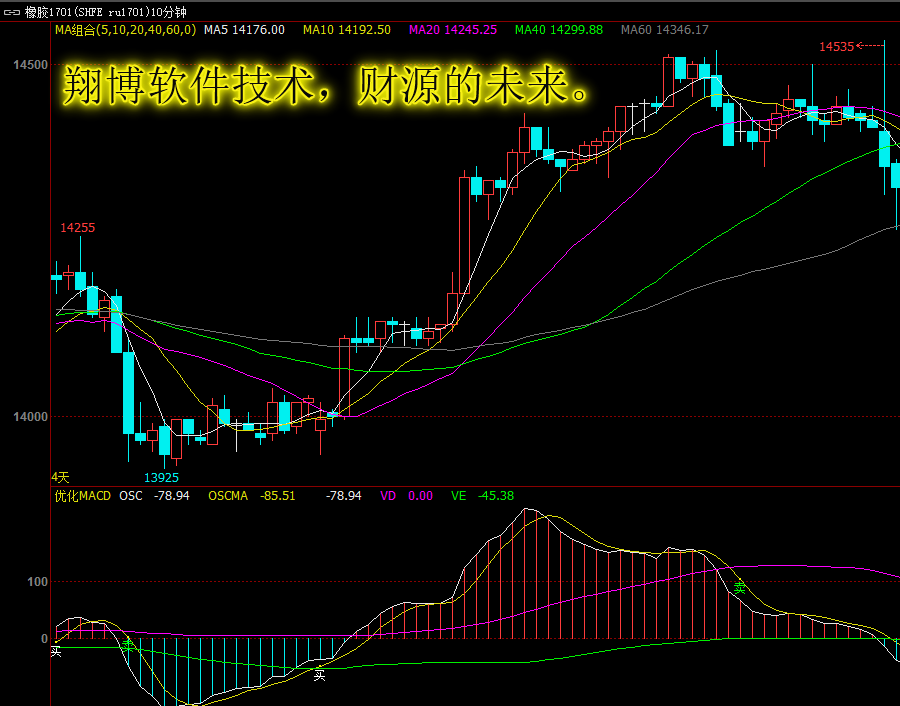Click the OSCMA -85.51 value

click(x=251, y=496)
